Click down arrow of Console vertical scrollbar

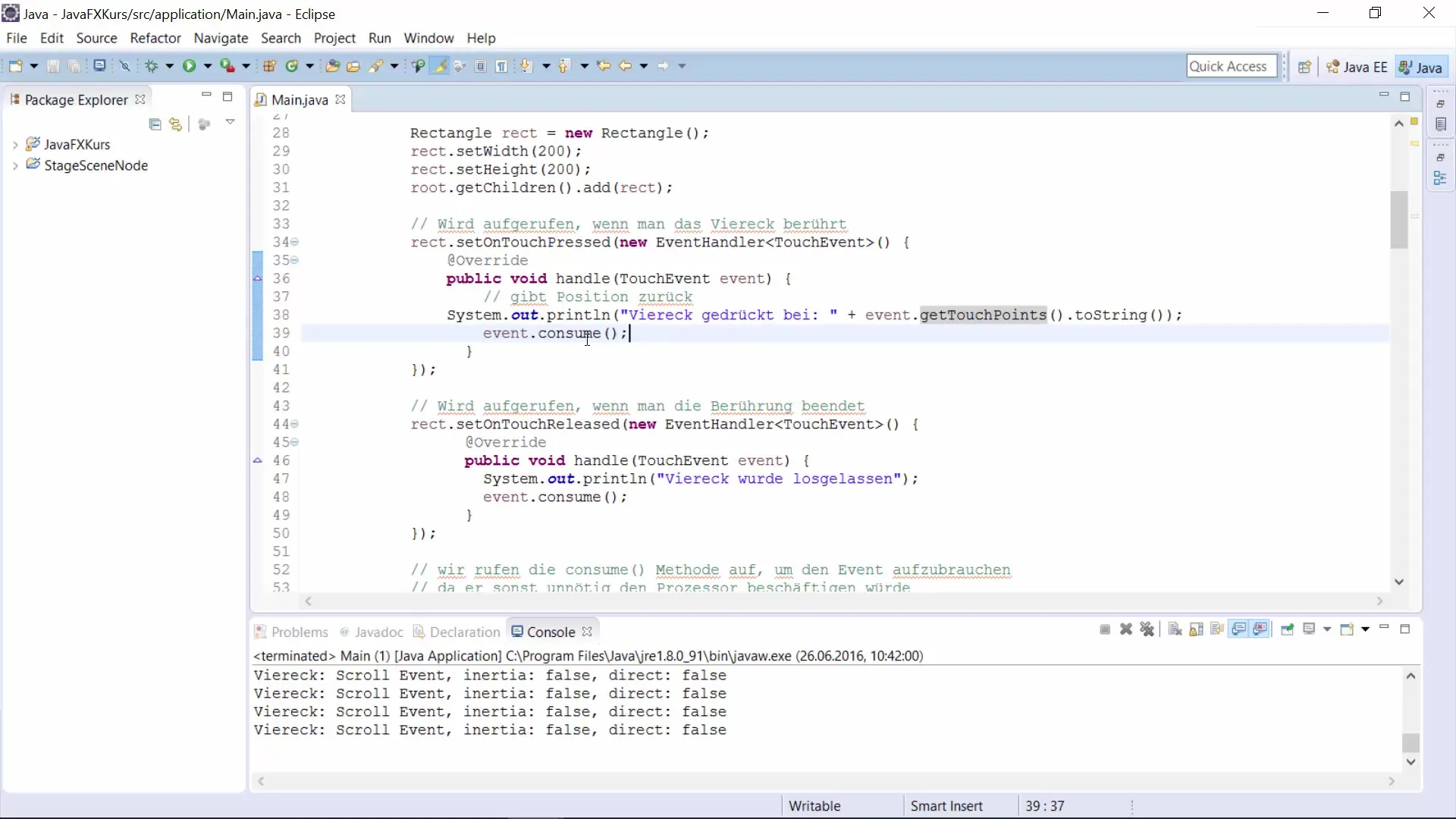click(1410, 762)
